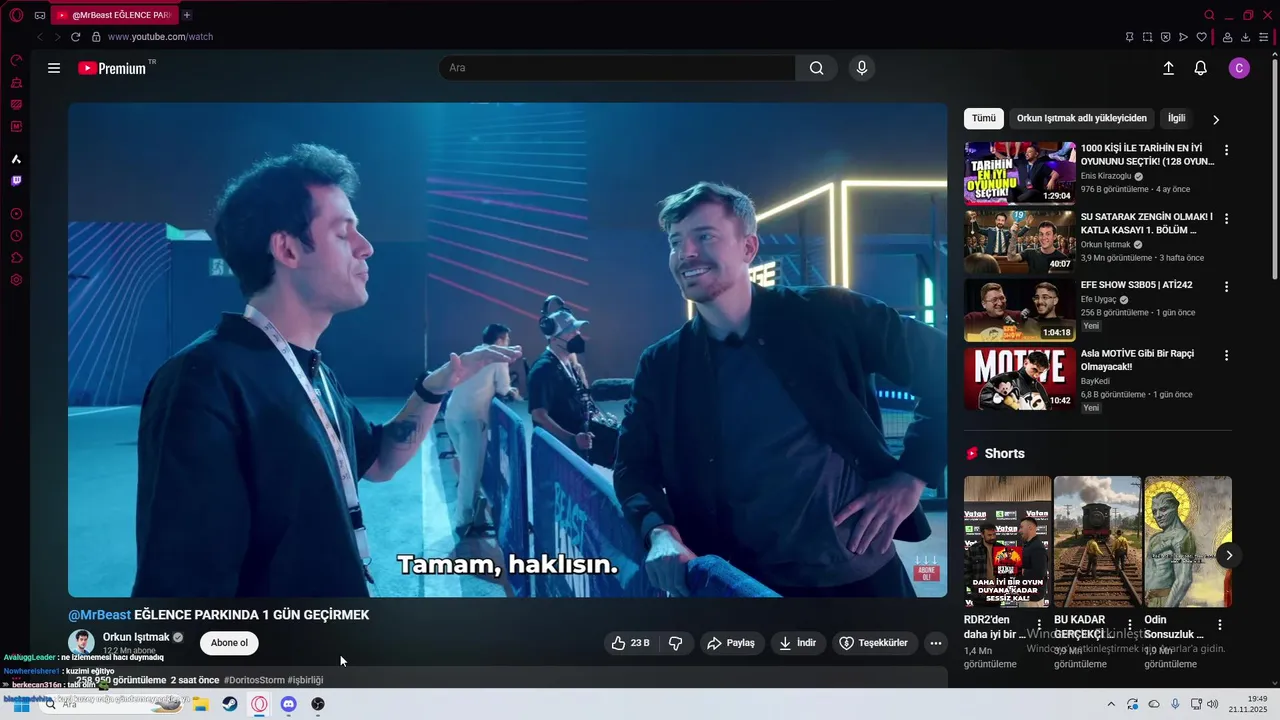1280x720 pixels.
Task: Open Orkun Işıtmak channel name link
Action: pyautogui.click(x=136, y=637)
